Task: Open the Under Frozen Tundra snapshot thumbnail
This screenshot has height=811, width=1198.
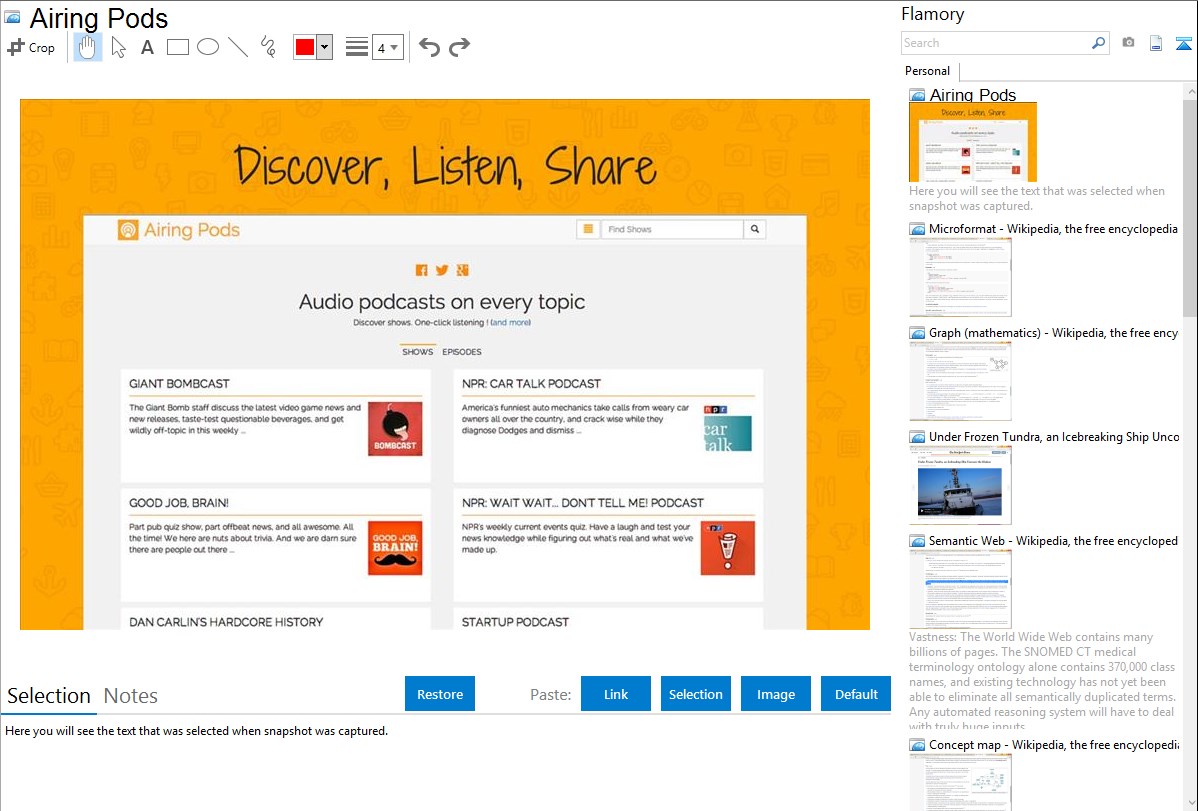Action: (960, 485)
